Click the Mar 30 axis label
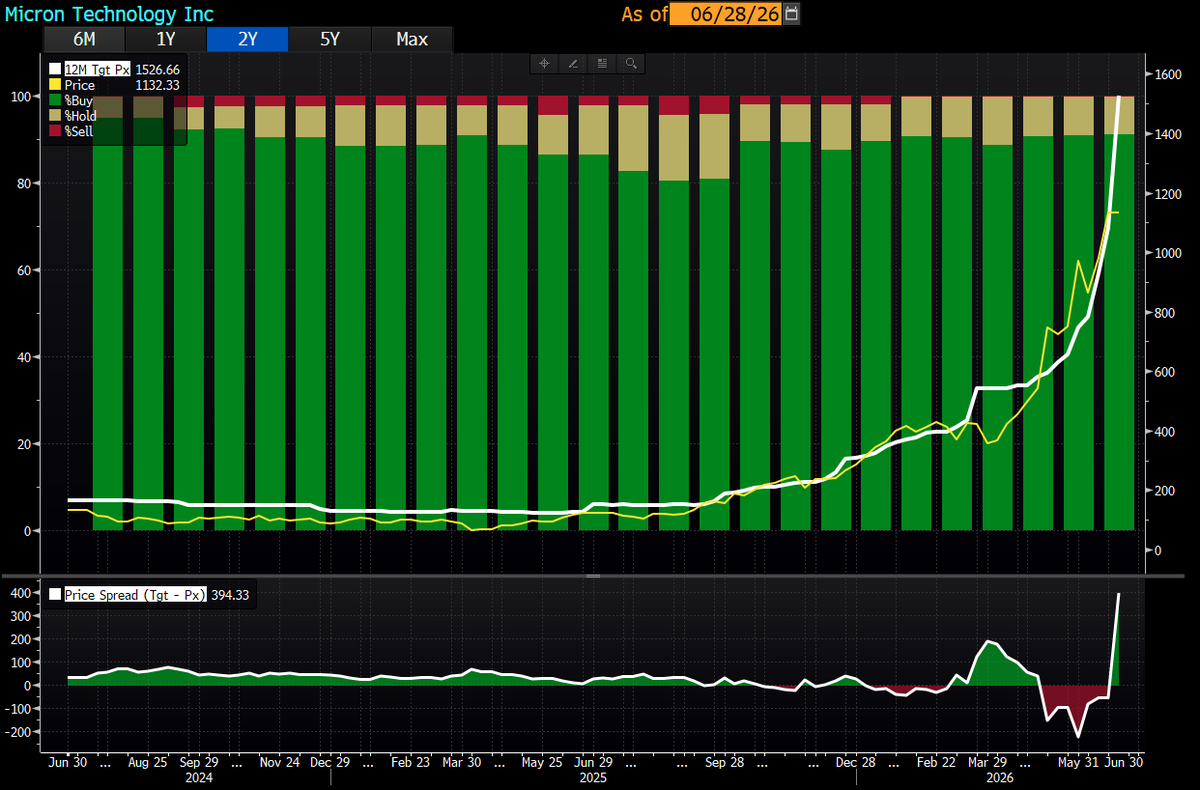Viewport: 1200px width, 790px height. 460,761
